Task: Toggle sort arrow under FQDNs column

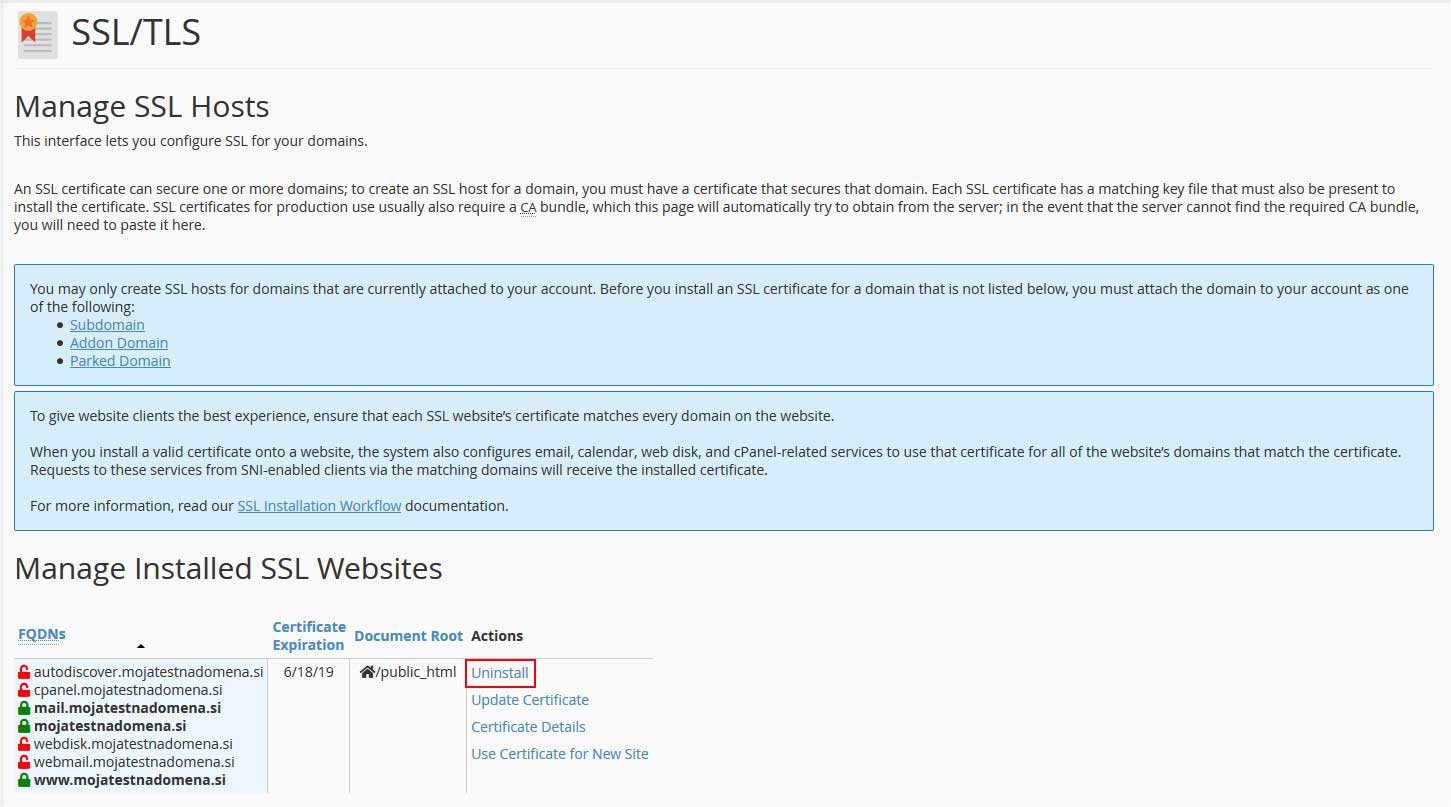Action: [141, 646]
